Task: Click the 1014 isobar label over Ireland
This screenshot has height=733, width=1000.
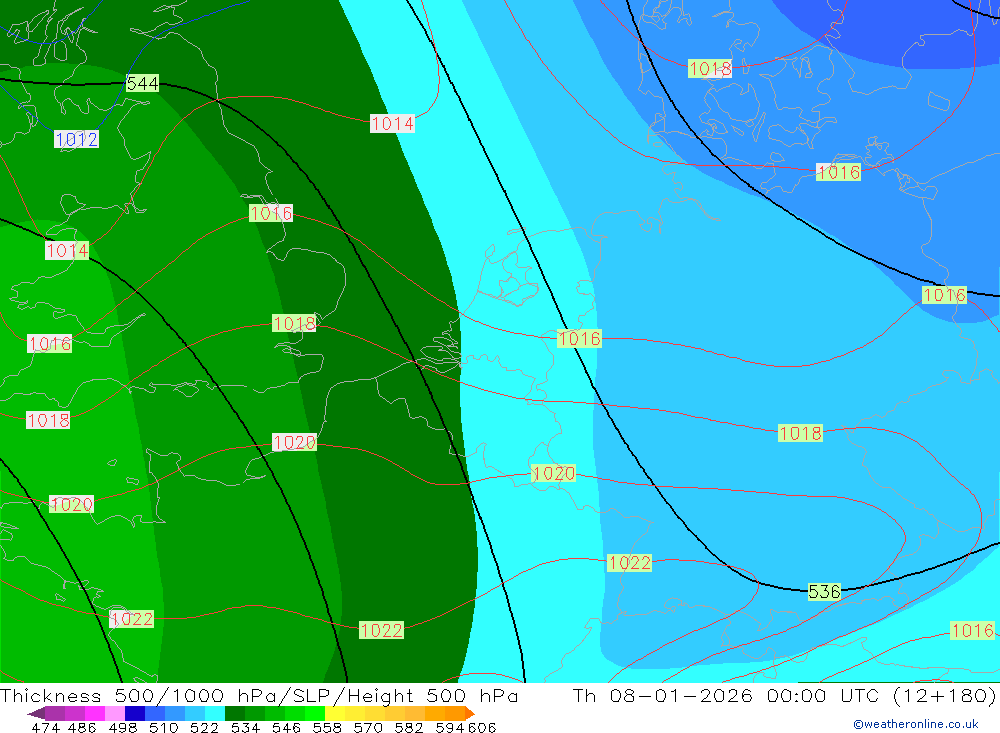Action: click(67, 251)
